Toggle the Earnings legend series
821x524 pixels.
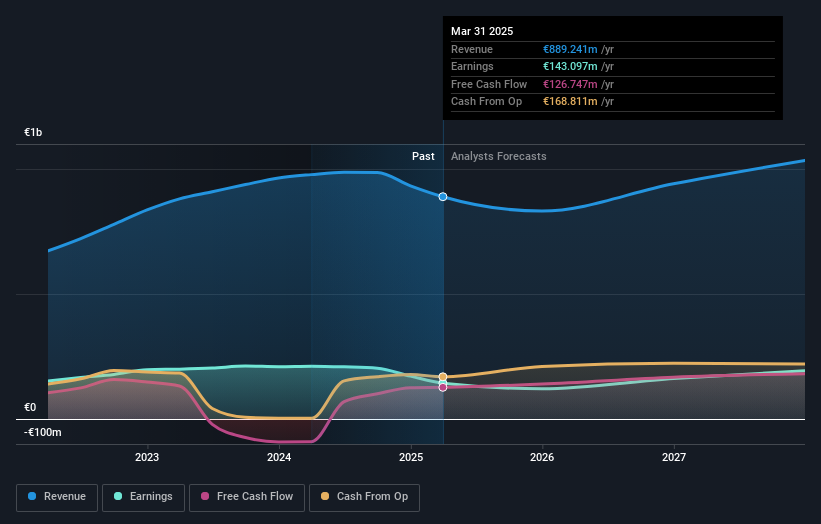[143, 497]
